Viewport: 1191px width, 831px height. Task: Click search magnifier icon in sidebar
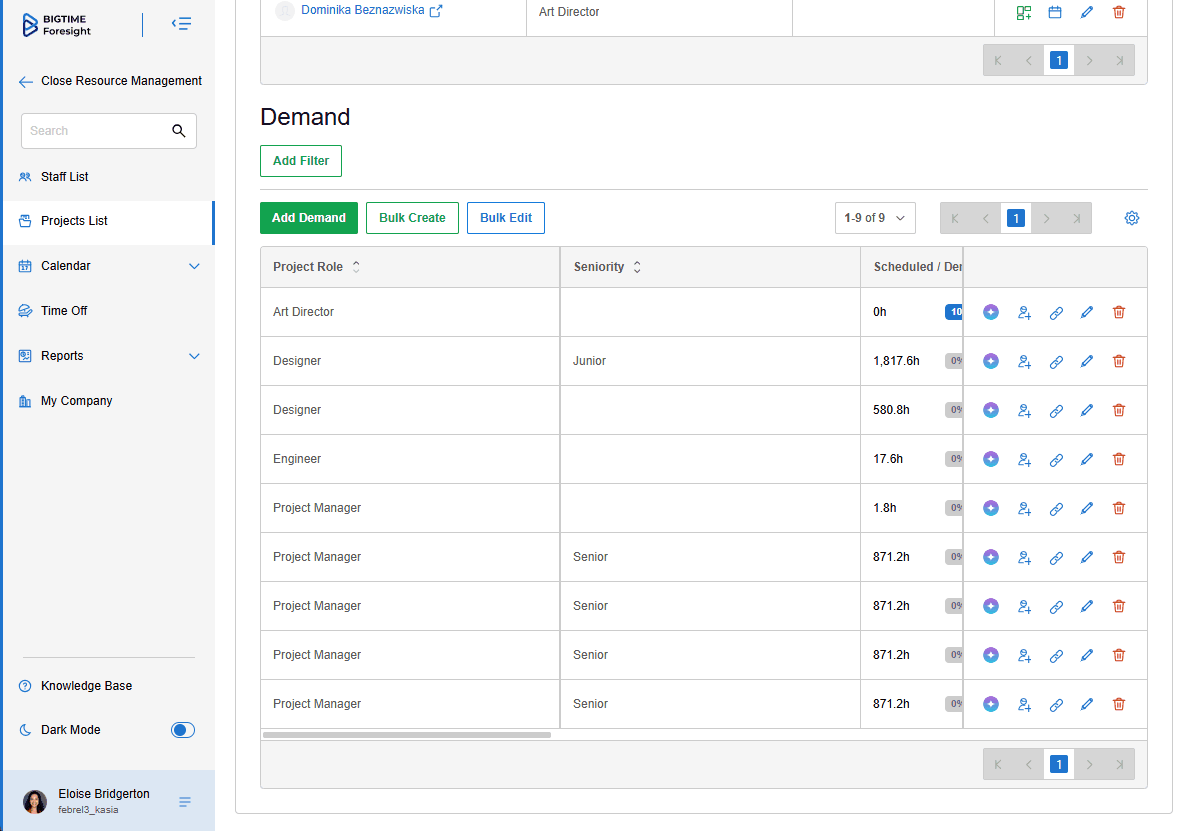(178, 131)
